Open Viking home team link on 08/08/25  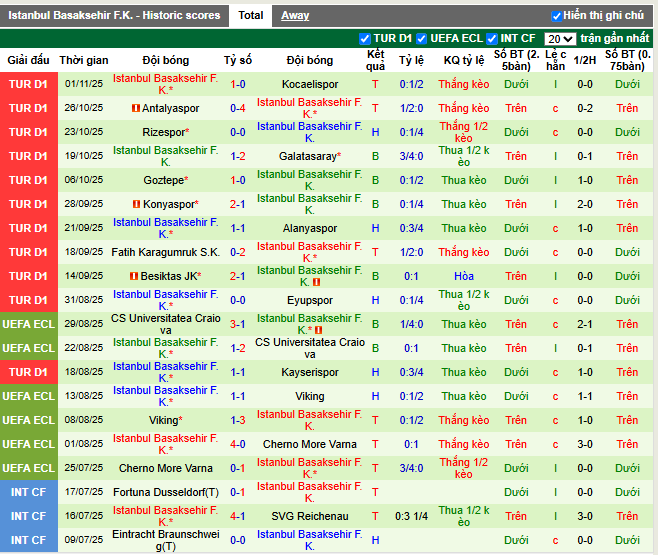tap(165, 420)
